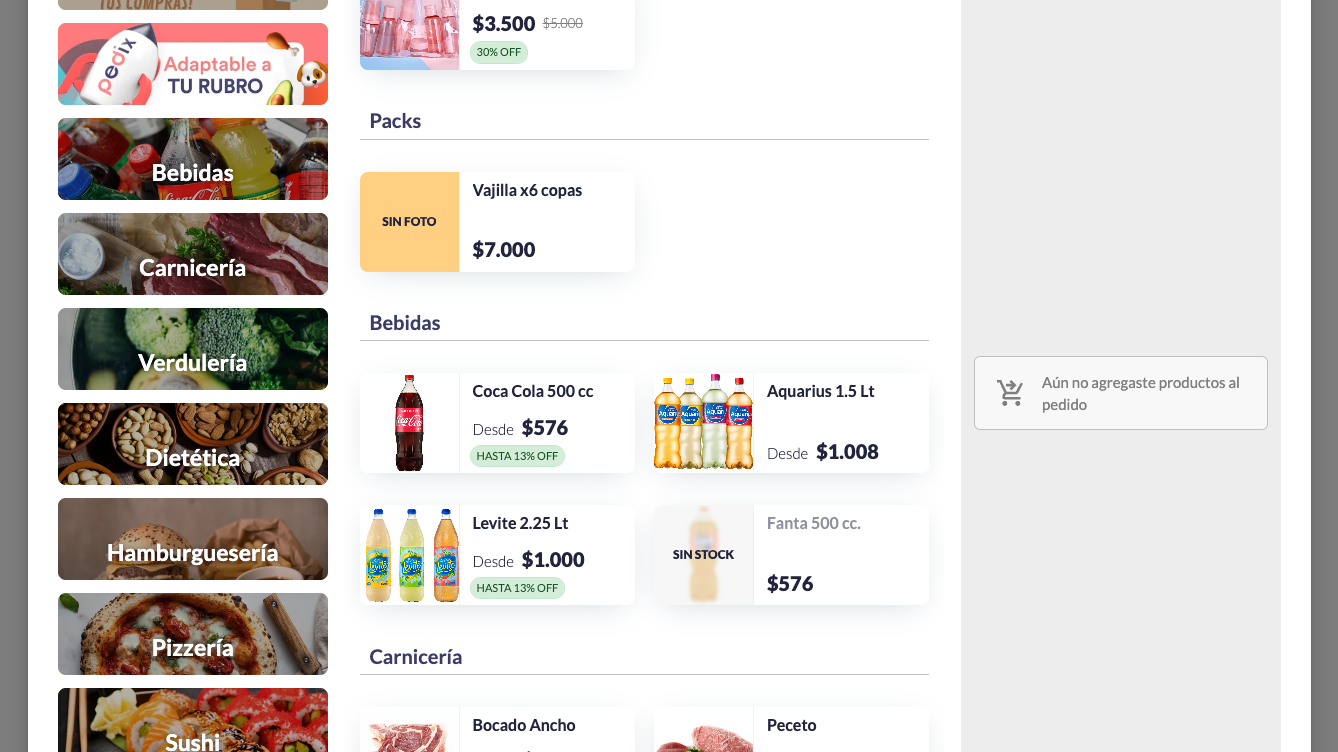Click the 30% OFF discount badge
The width and height of the screenshot is (1338, 752).
pos(499,52)
